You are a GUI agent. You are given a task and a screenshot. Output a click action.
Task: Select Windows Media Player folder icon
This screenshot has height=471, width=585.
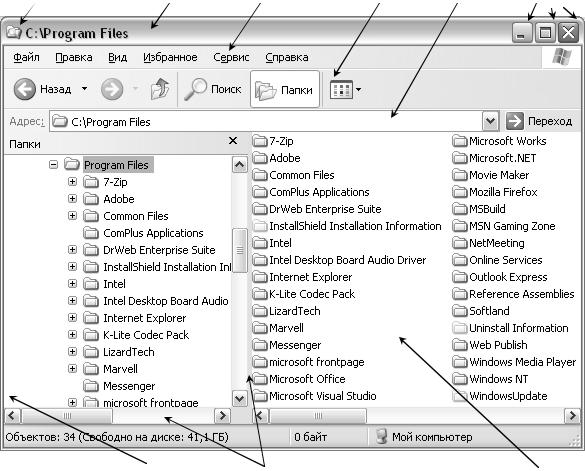[460, 362]
